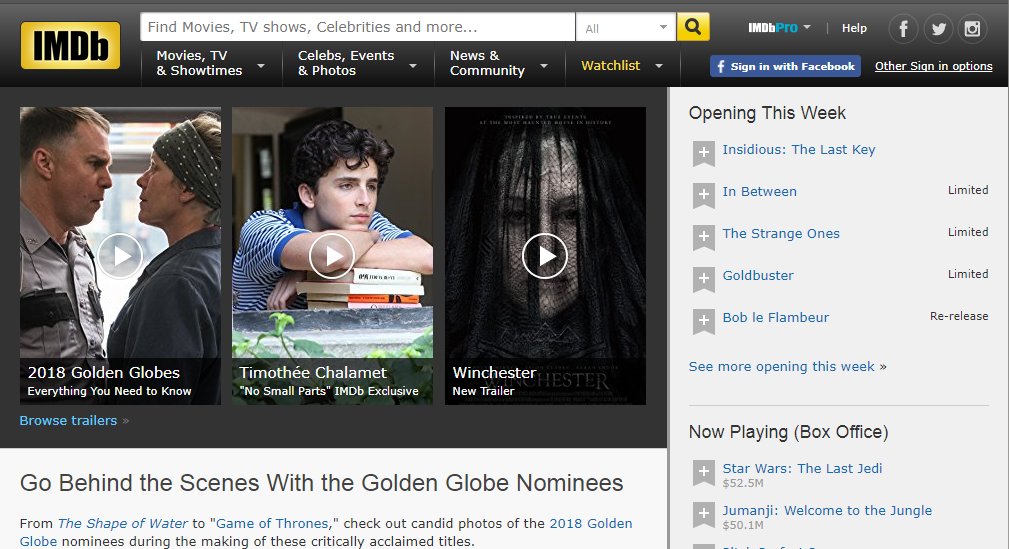Play the Winchester trailer
Viewport: 1009px width, 549px height.
544,256
